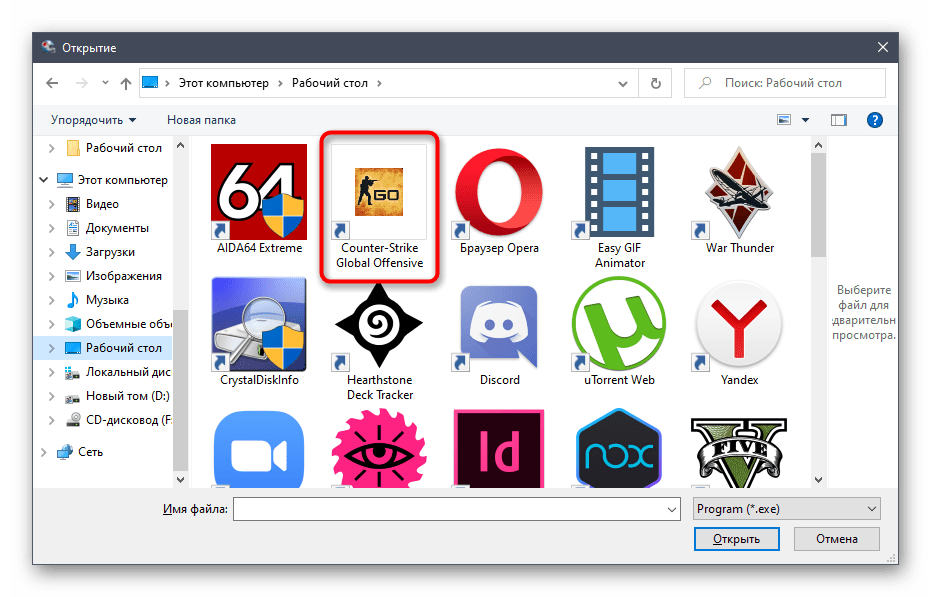This screenshot has width=931, height=597.
Task: Go up one folder level arrow
Action: 125,83
